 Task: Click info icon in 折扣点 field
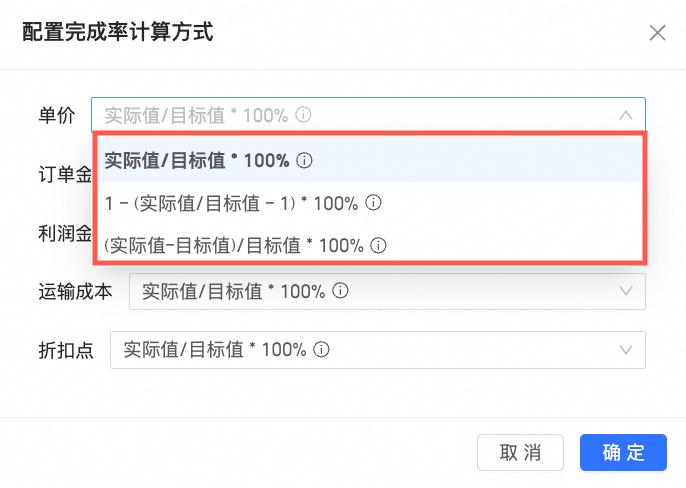(322, 350)
